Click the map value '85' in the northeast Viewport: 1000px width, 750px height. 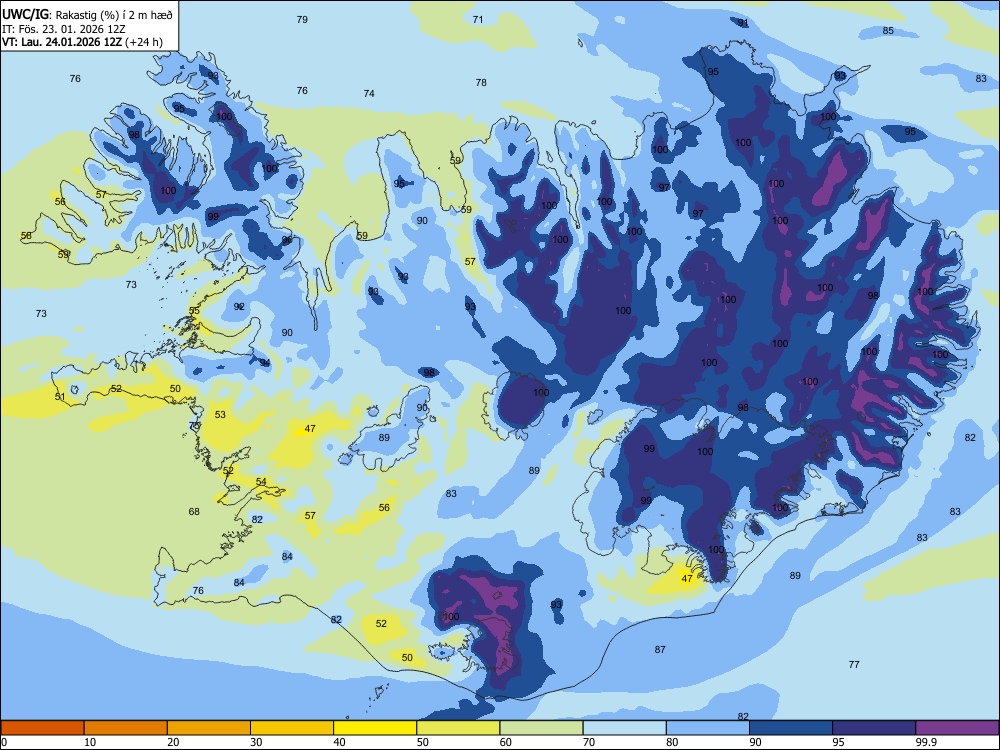click(888, 31)
